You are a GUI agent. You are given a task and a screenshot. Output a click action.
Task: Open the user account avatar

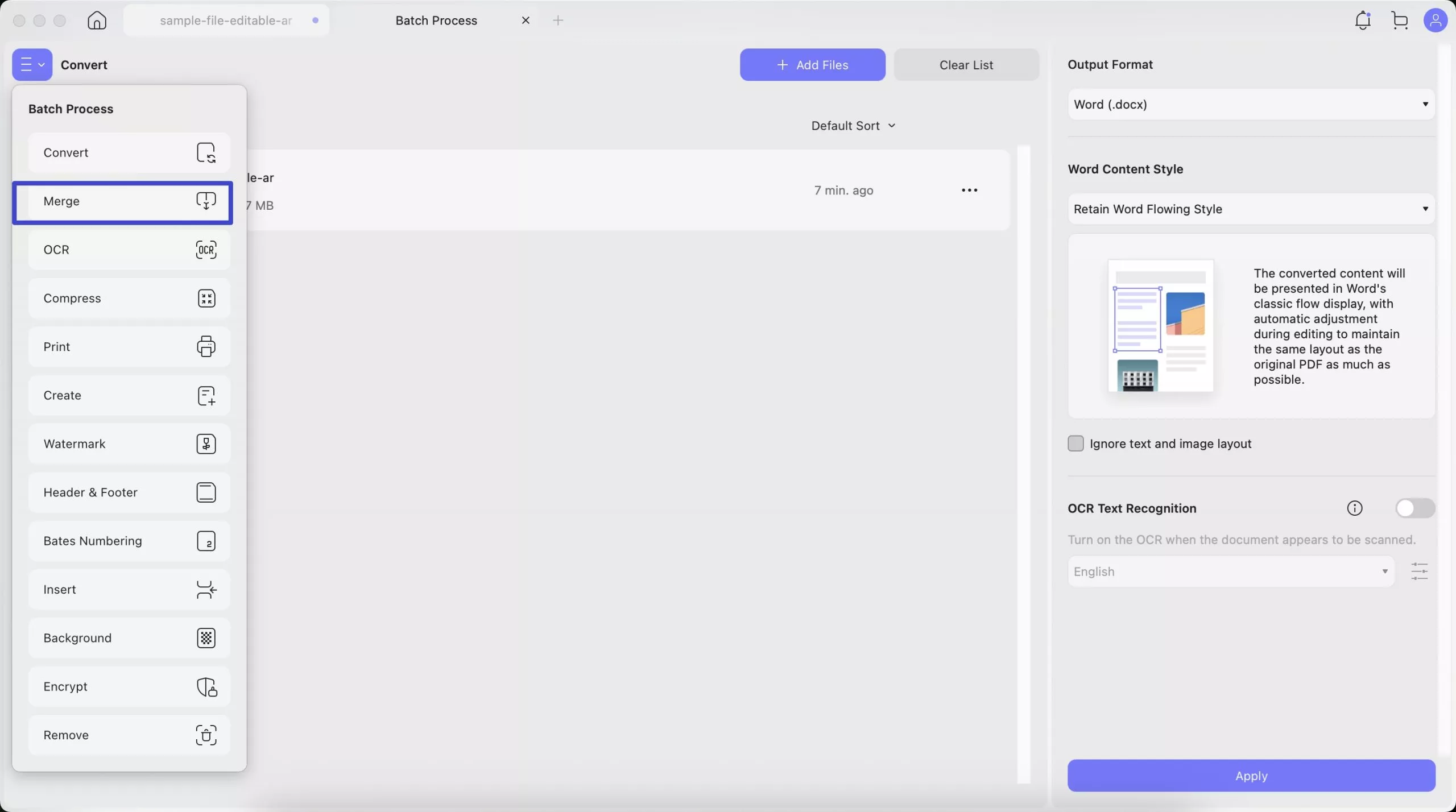(x=1435, y=20)
